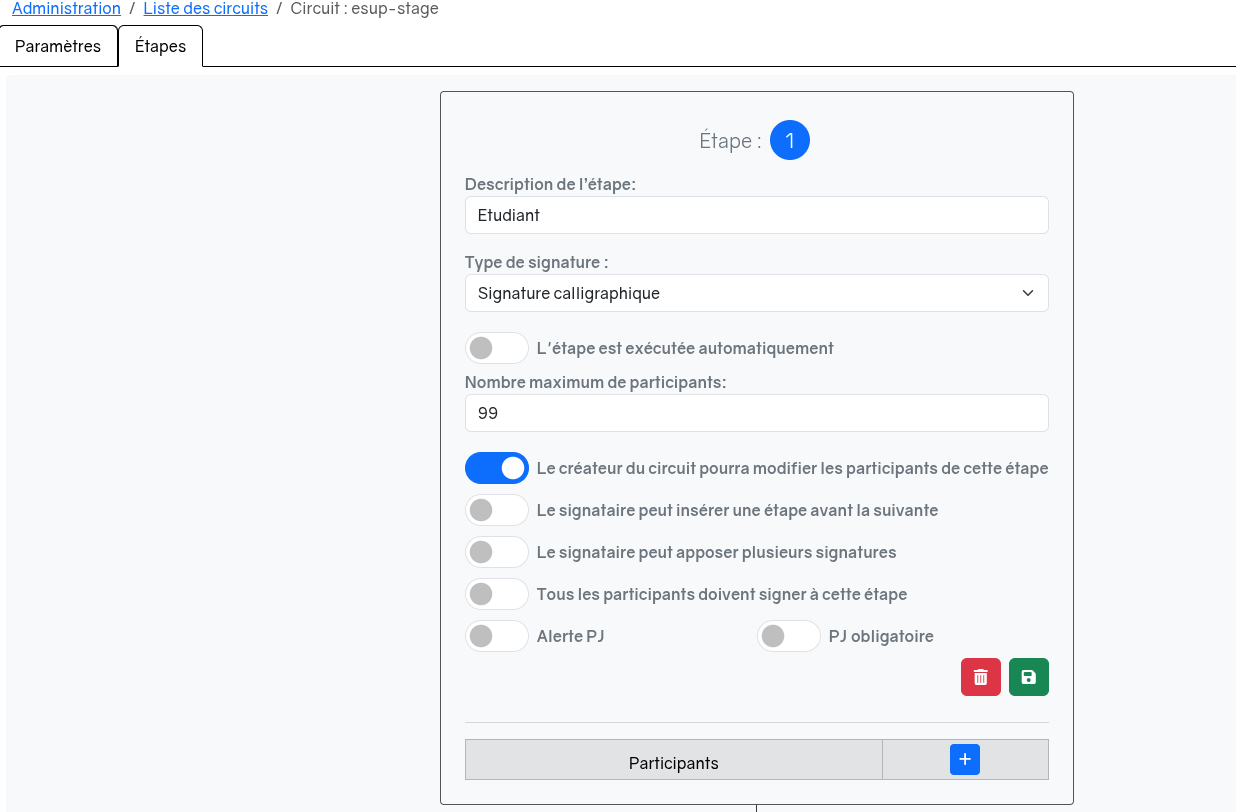This screenshot has width=1236, height=812.
Task: Enable signer can insert a step switch
Action: tap(496, 510)
